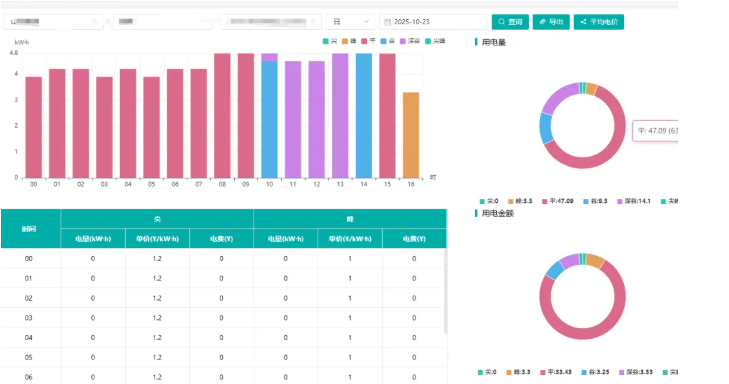The width and height of the screenshot is (729, 384).
Task: Select the table row for time 05
Action: pos(223,358)
